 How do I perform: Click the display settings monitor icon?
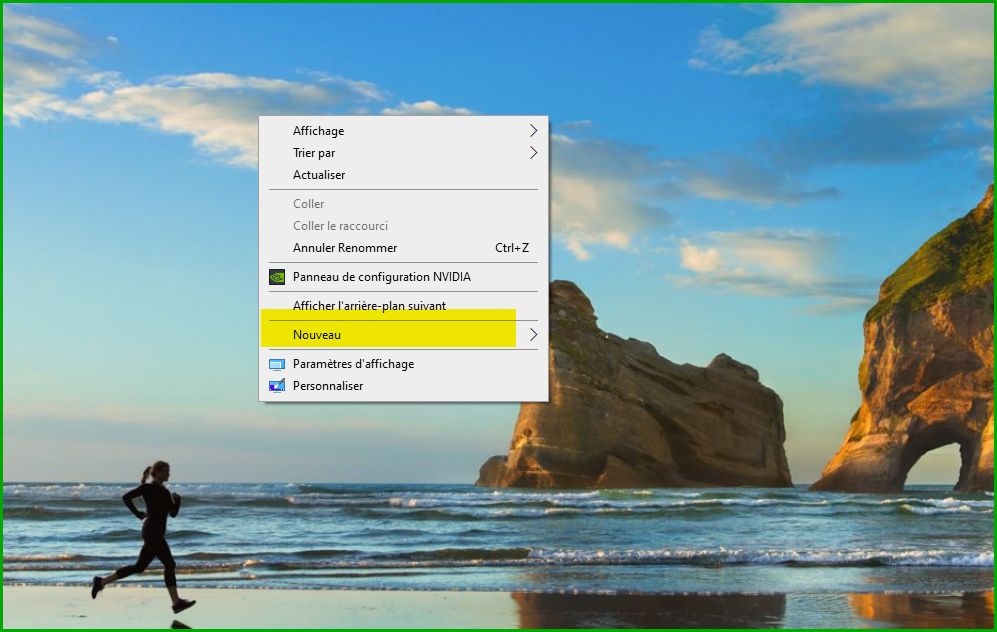coord(277,364)
